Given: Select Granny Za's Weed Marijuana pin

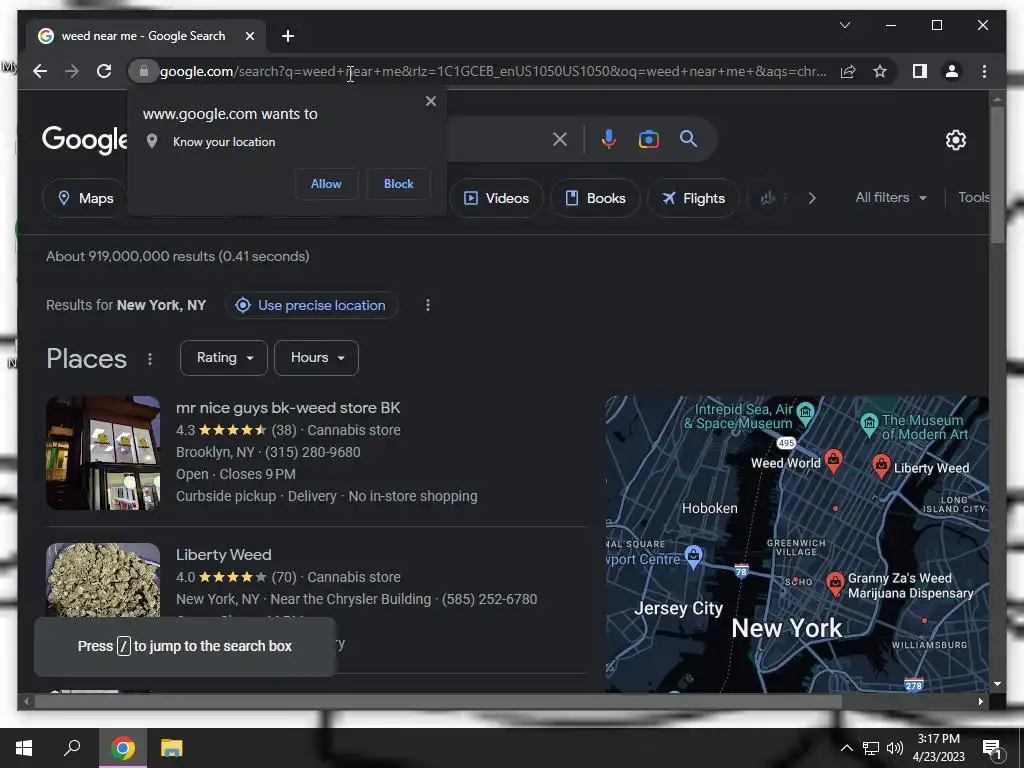Looking at the screenshot, I should (835, 583).
